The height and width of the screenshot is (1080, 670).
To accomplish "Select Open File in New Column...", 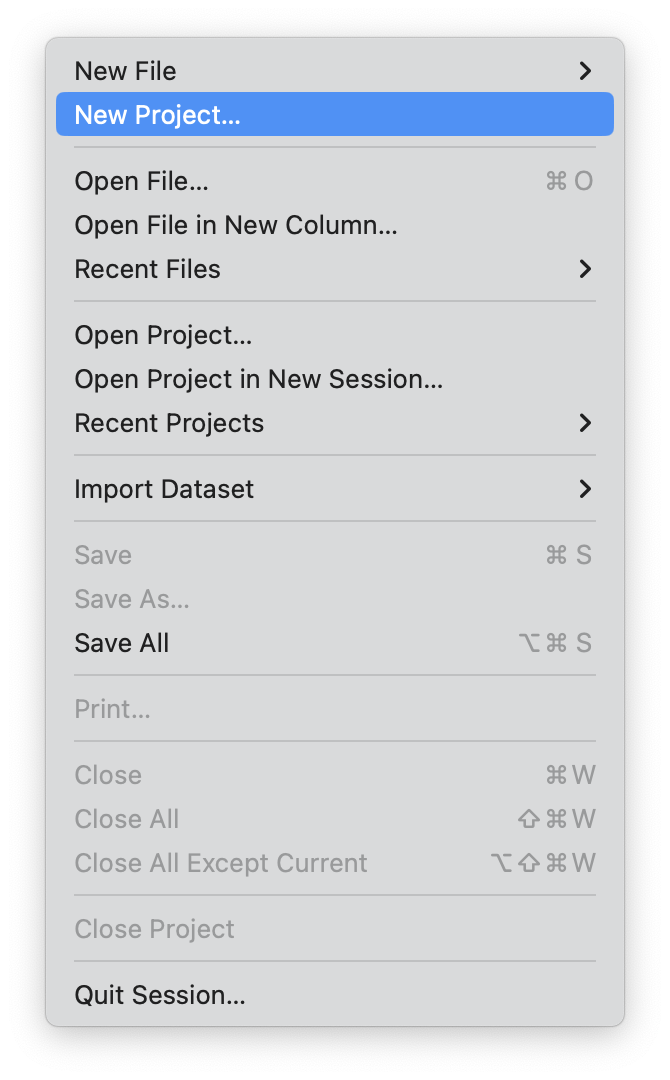I will 236,225.
